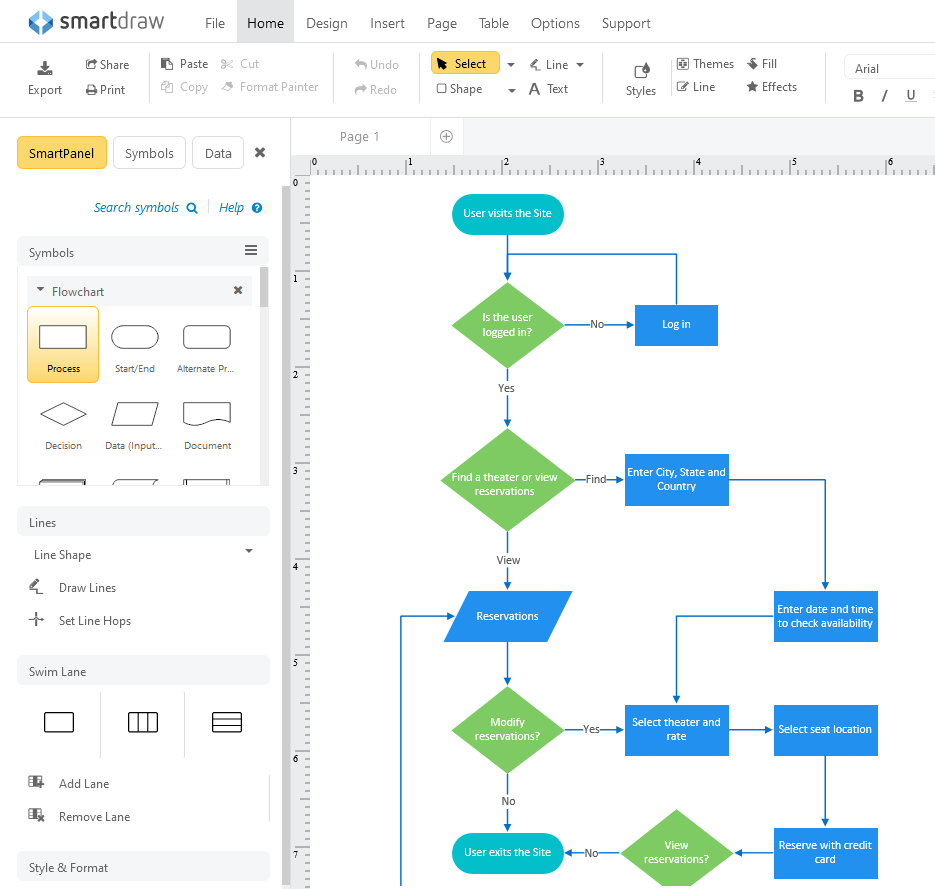Select the Process symbol

[x=63, y=345]
